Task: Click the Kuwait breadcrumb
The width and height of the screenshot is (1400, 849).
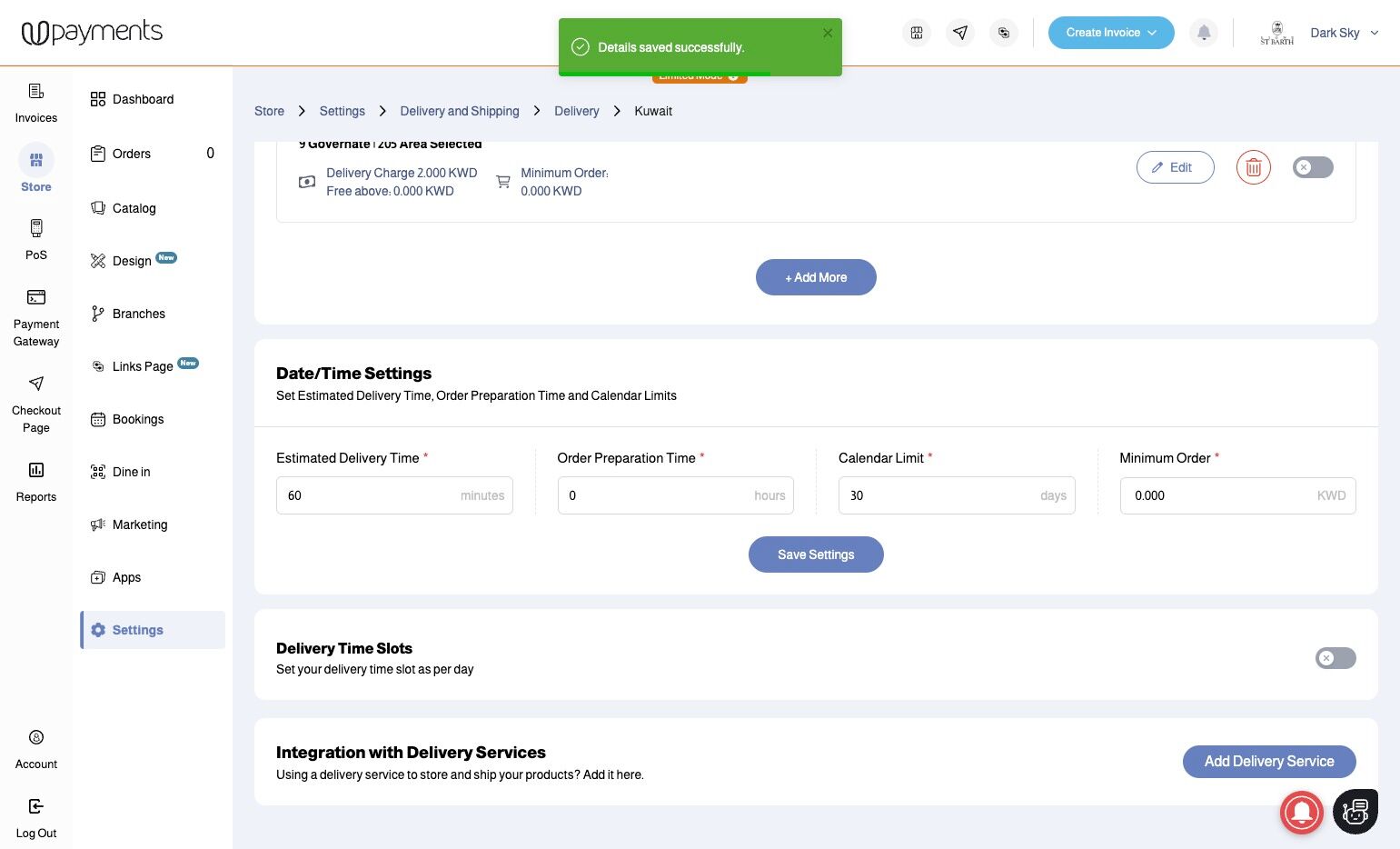Action: click(653, 111)
